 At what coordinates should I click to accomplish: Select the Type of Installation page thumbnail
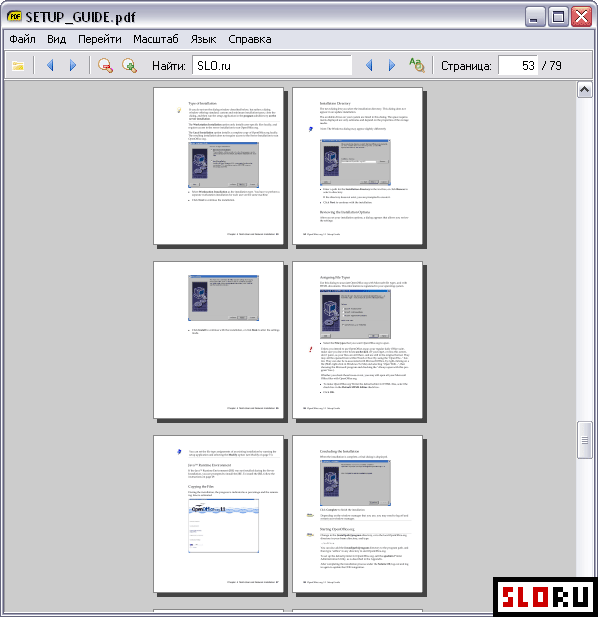(218, 166)
